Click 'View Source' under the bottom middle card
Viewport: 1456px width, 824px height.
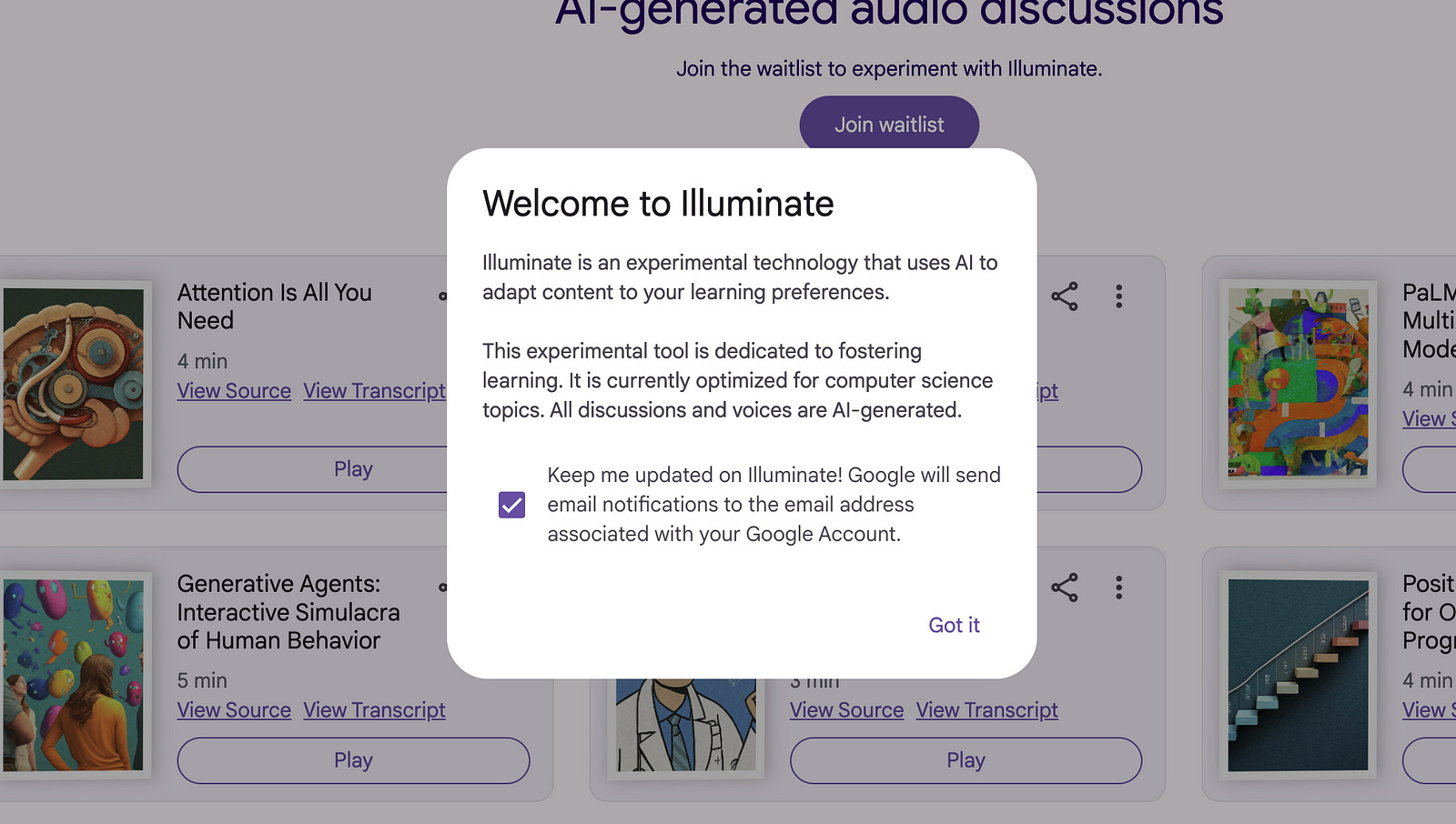[x=846, y=709]
